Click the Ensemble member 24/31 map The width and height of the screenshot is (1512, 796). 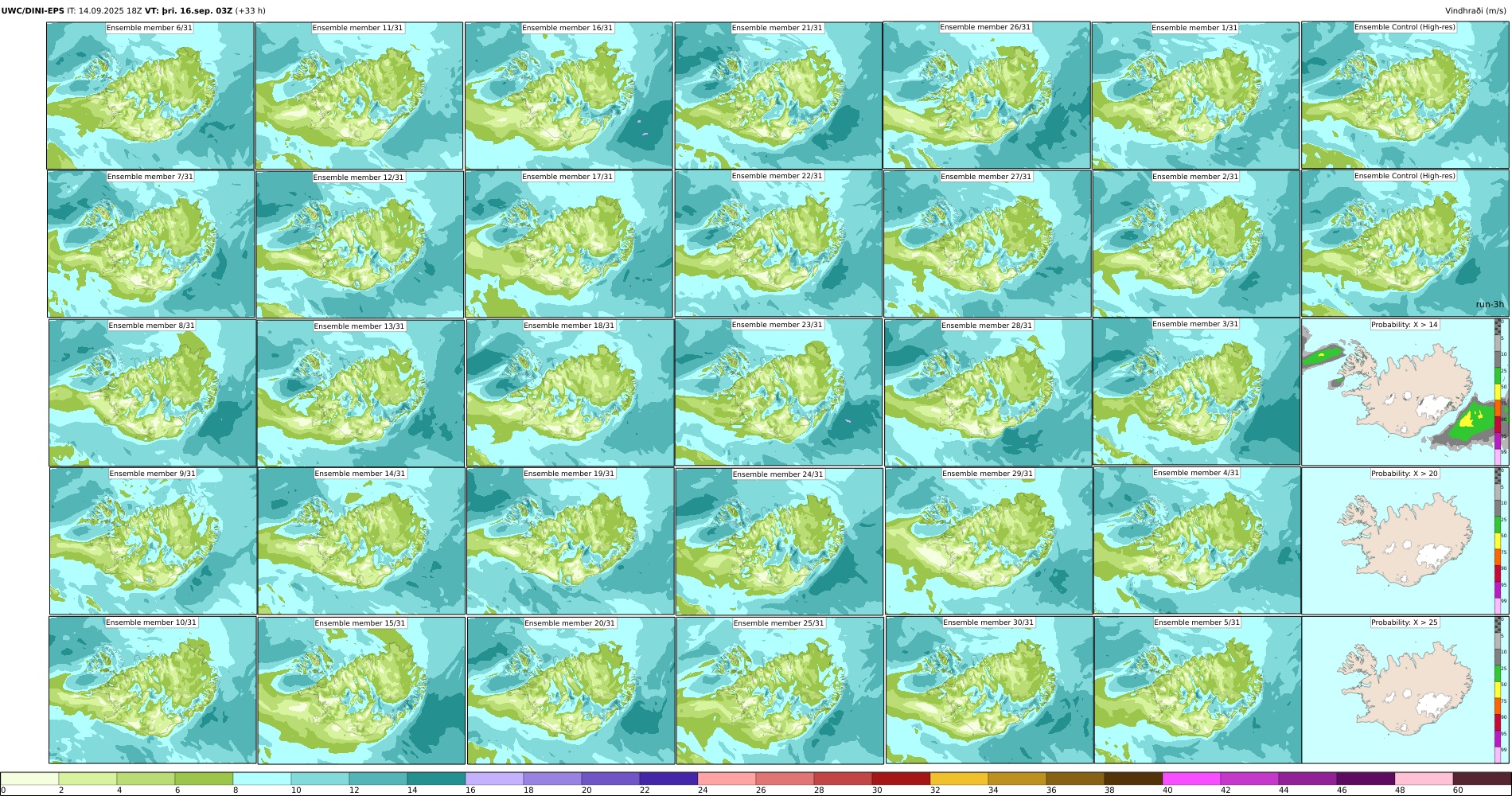(779, 542)
